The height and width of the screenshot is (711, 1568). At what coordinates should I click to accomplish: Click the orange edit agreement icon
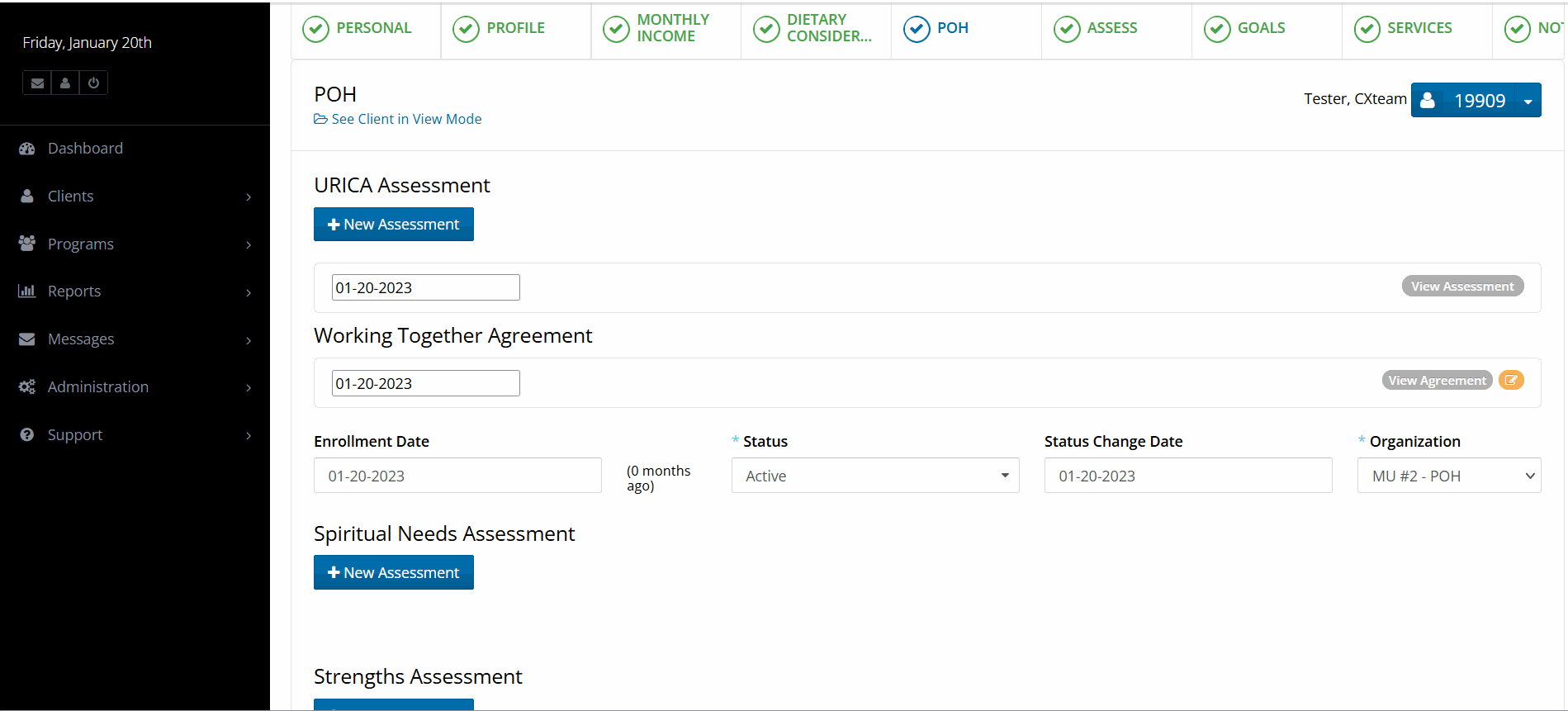coord(1510,381)
